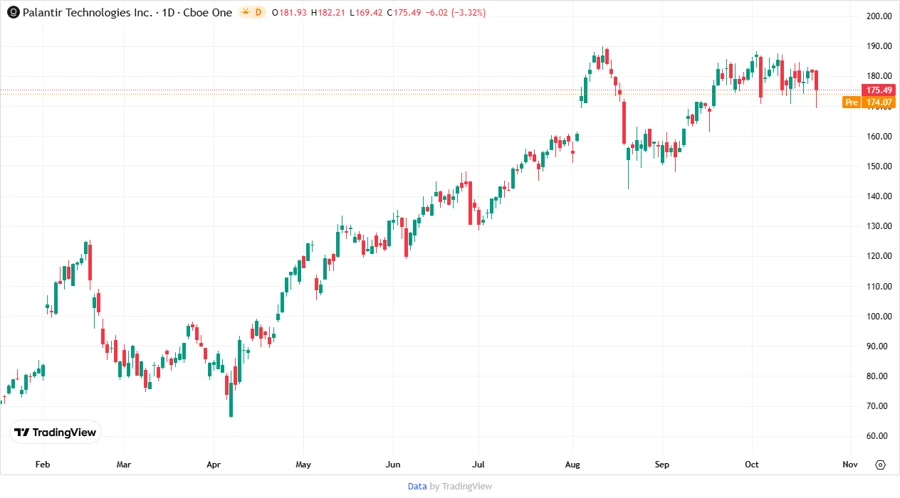This screenshot has height=498, width=900.
Task: Click the 120.00 price axis label
Action: coord(879,255)
